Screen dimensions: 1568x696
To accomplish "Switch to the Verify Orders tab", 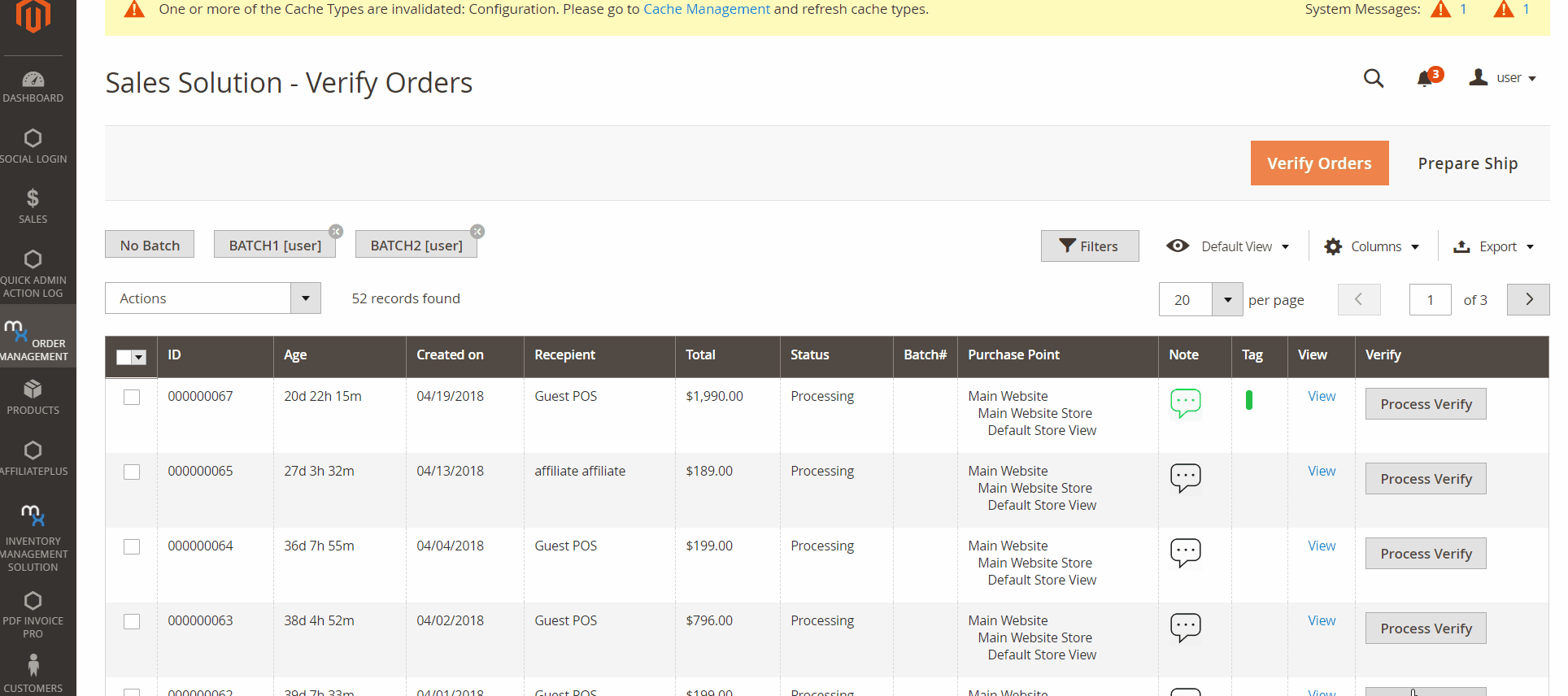I will (1319, 163).
